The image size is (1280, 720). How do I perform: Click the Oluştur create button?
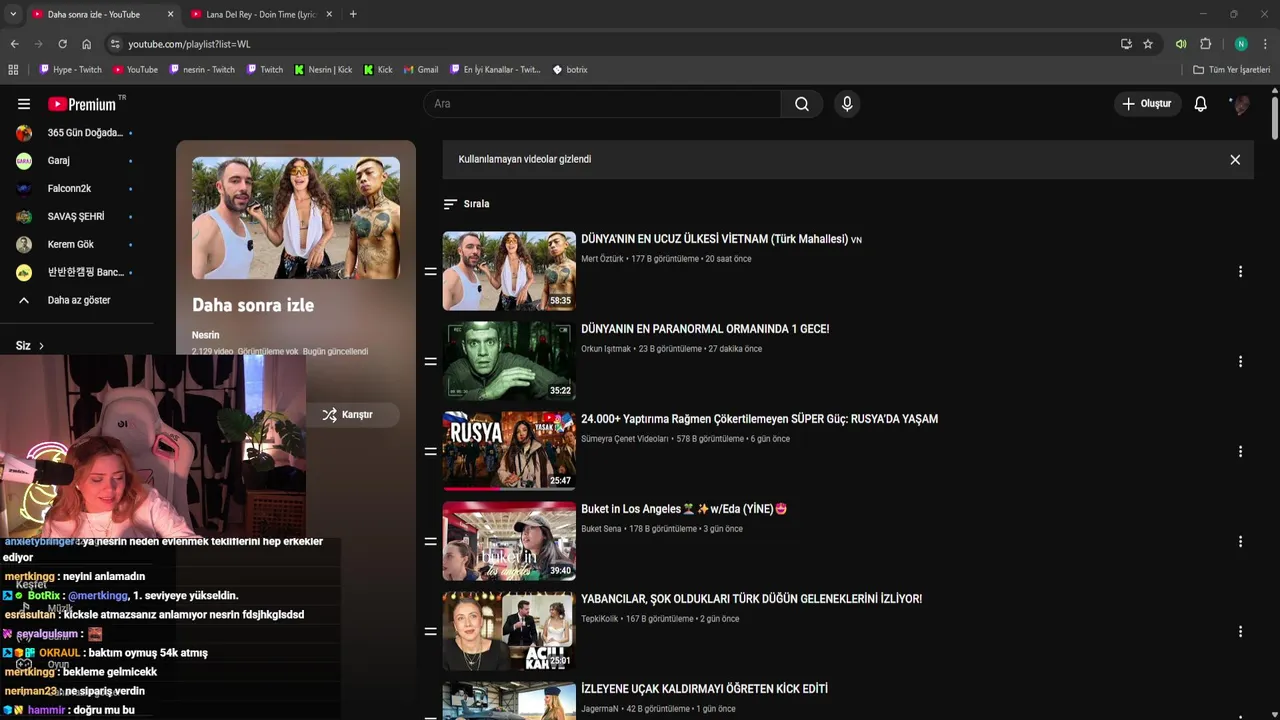1146,104
